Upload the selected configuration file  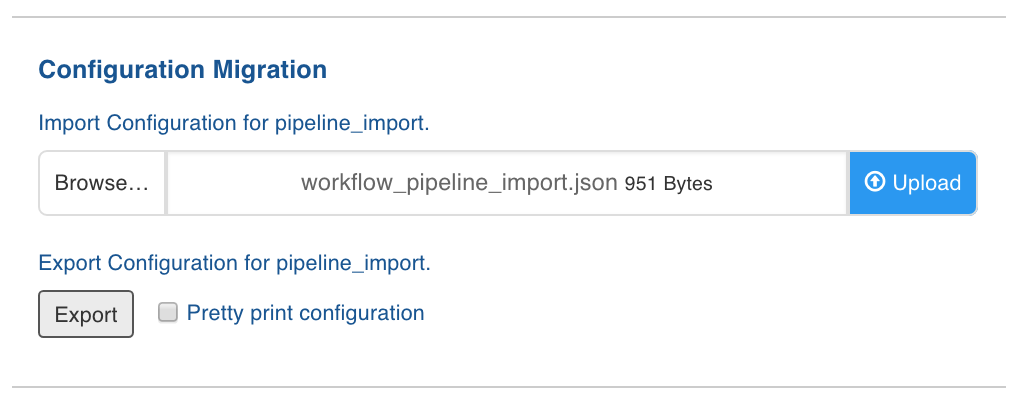(912, 183)
